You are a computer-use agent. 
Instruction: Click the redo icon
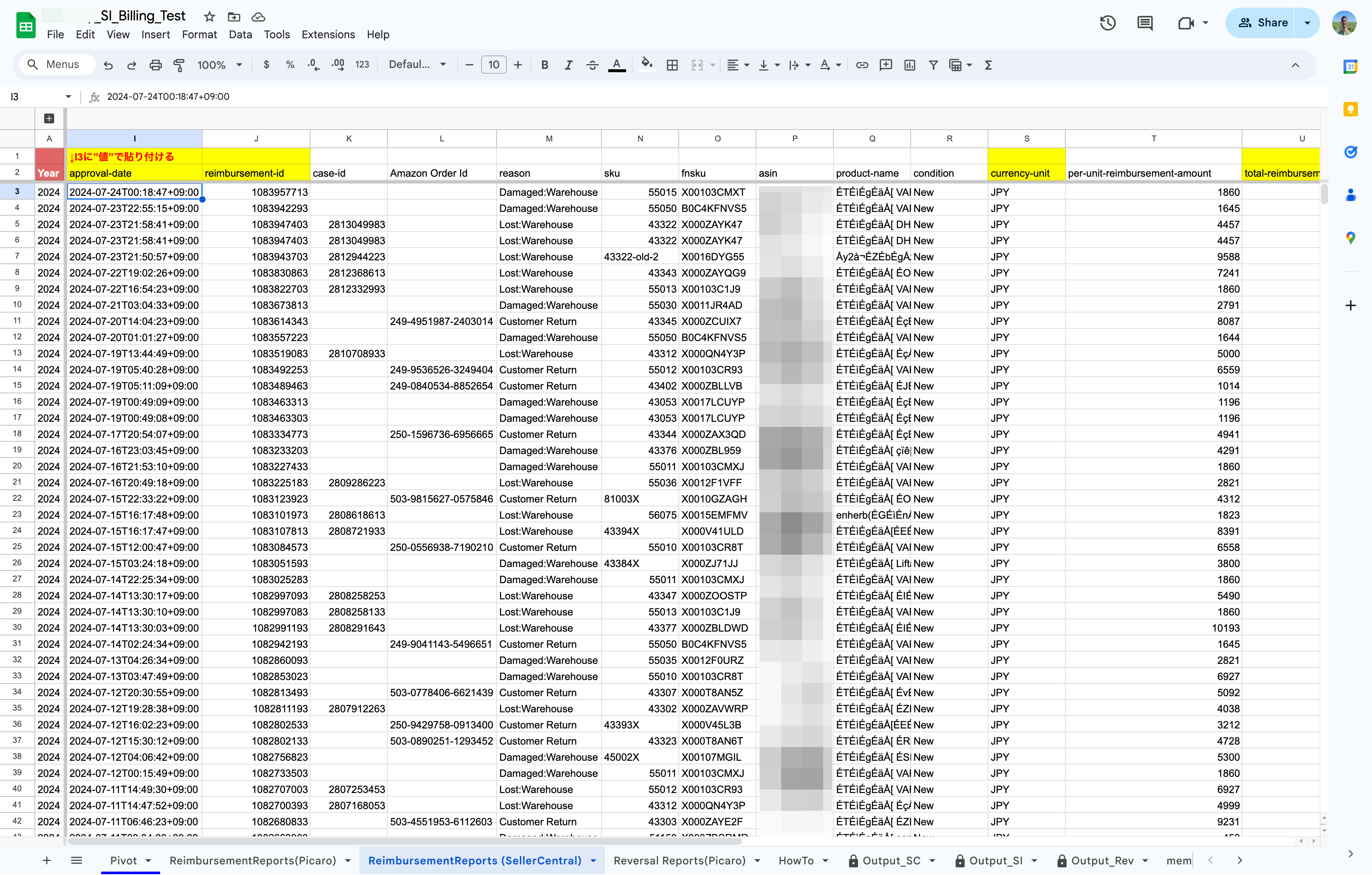coord(132,65)
